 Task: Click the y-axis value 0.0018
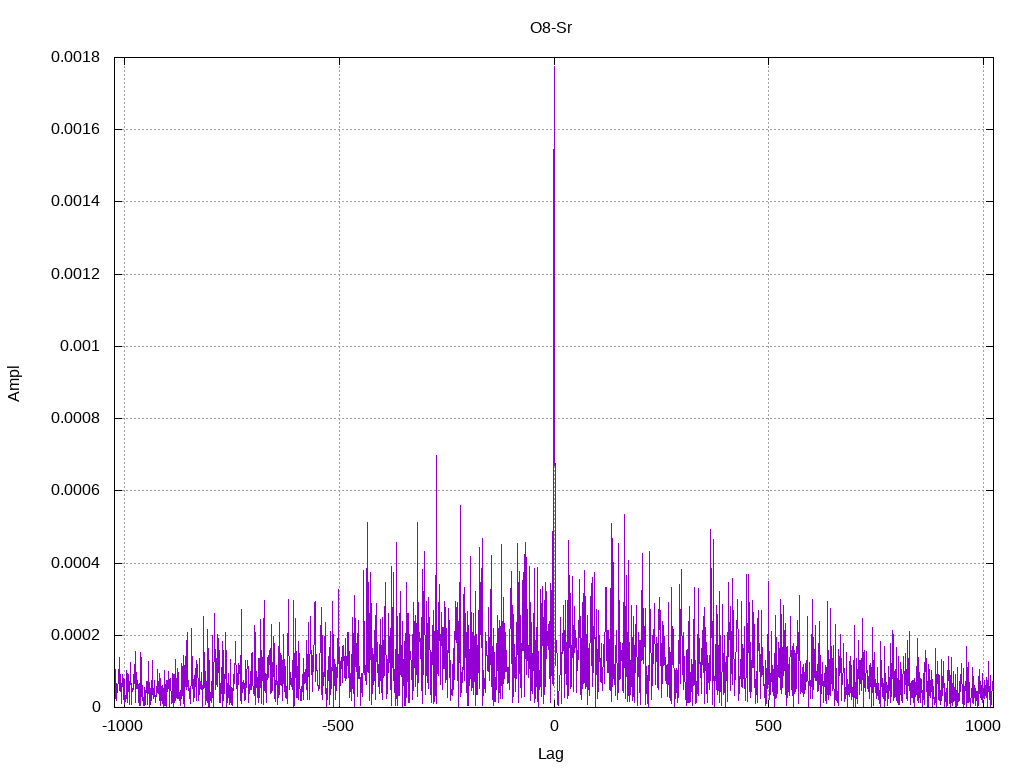pos(76,57)
